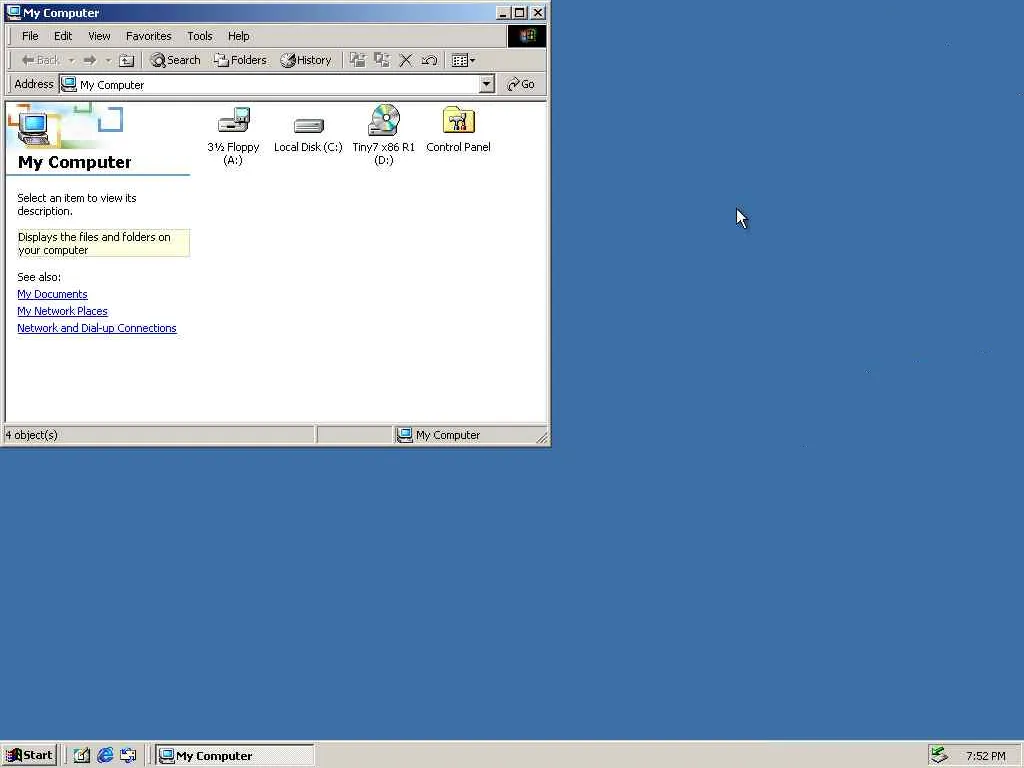Click the Go button
Screen dimensions: 1024x768
pos(521,84)
